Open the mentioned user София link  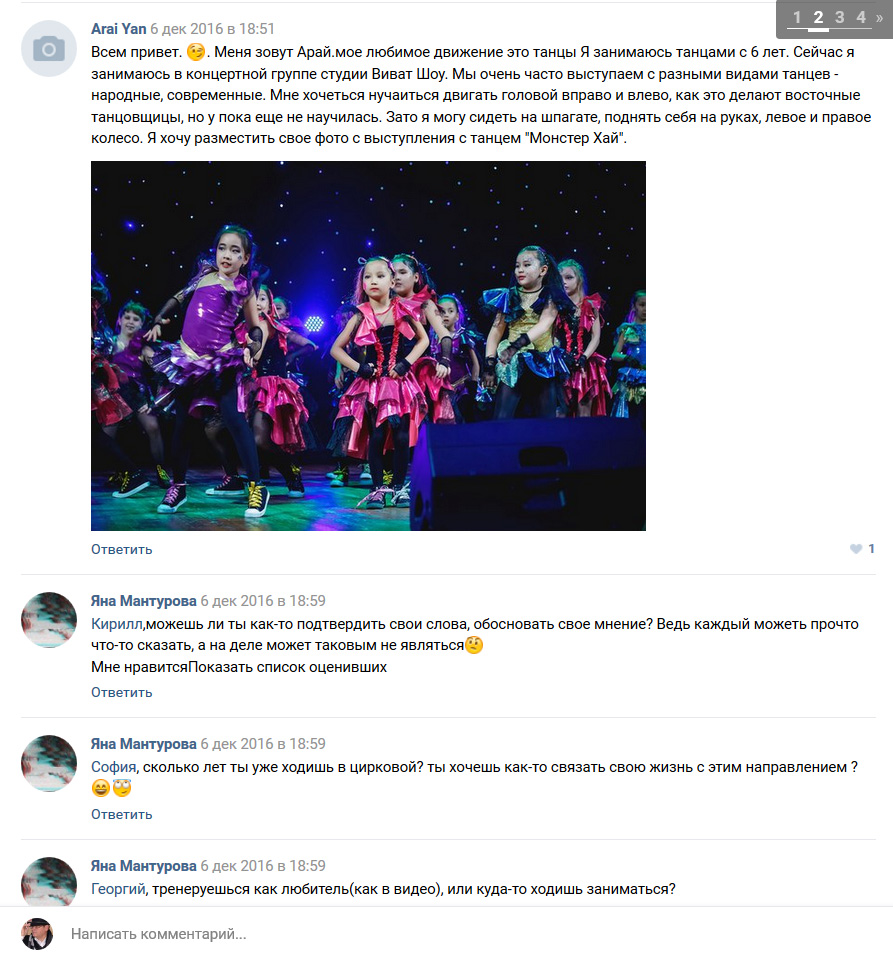113,767
